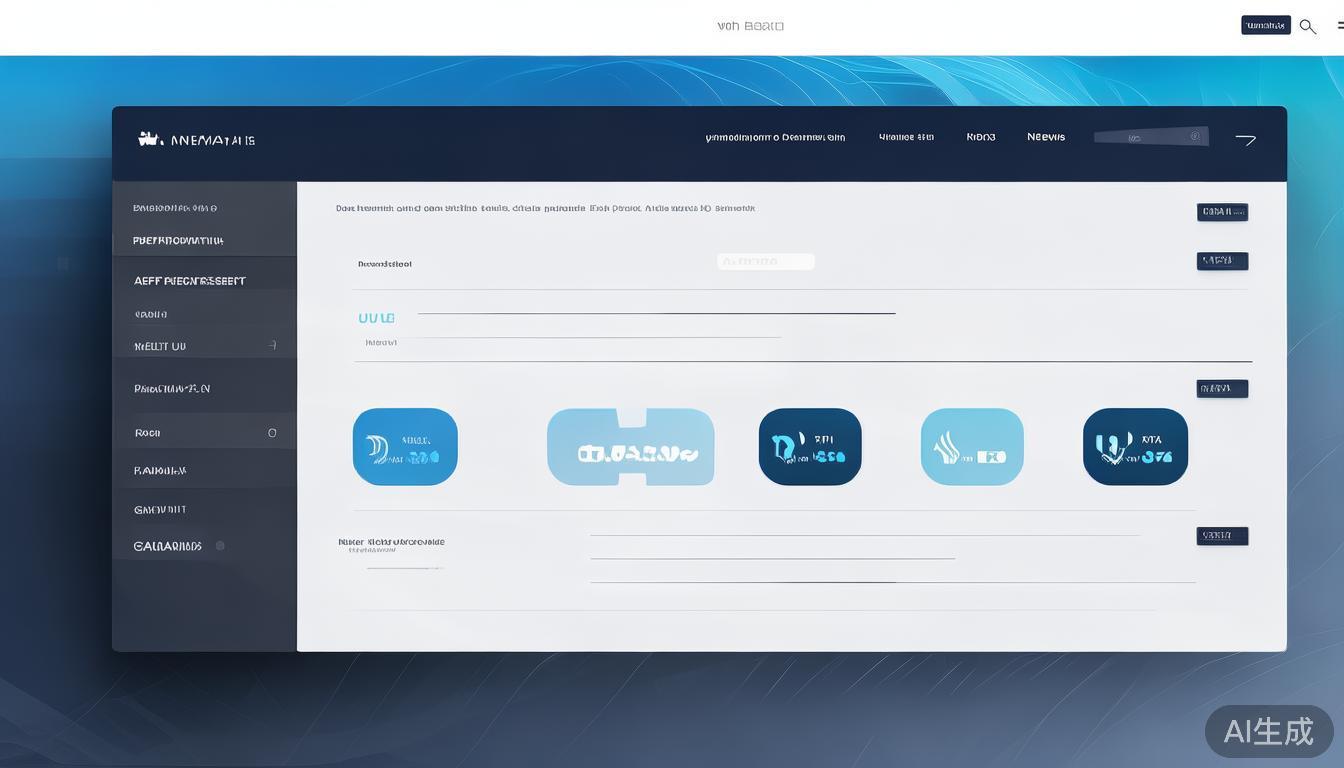Click the app logo in the header
The image size is (1344, 768).
pos(151,139)
